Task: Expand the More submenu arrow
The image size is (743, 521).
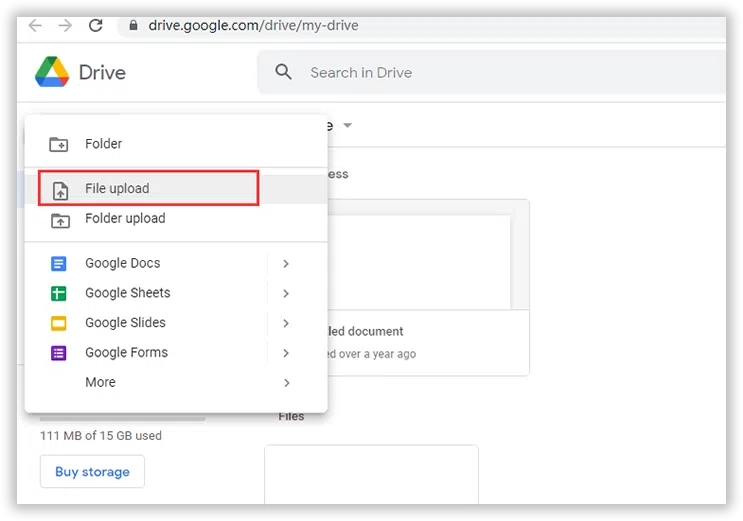Action: pos(286,383)
